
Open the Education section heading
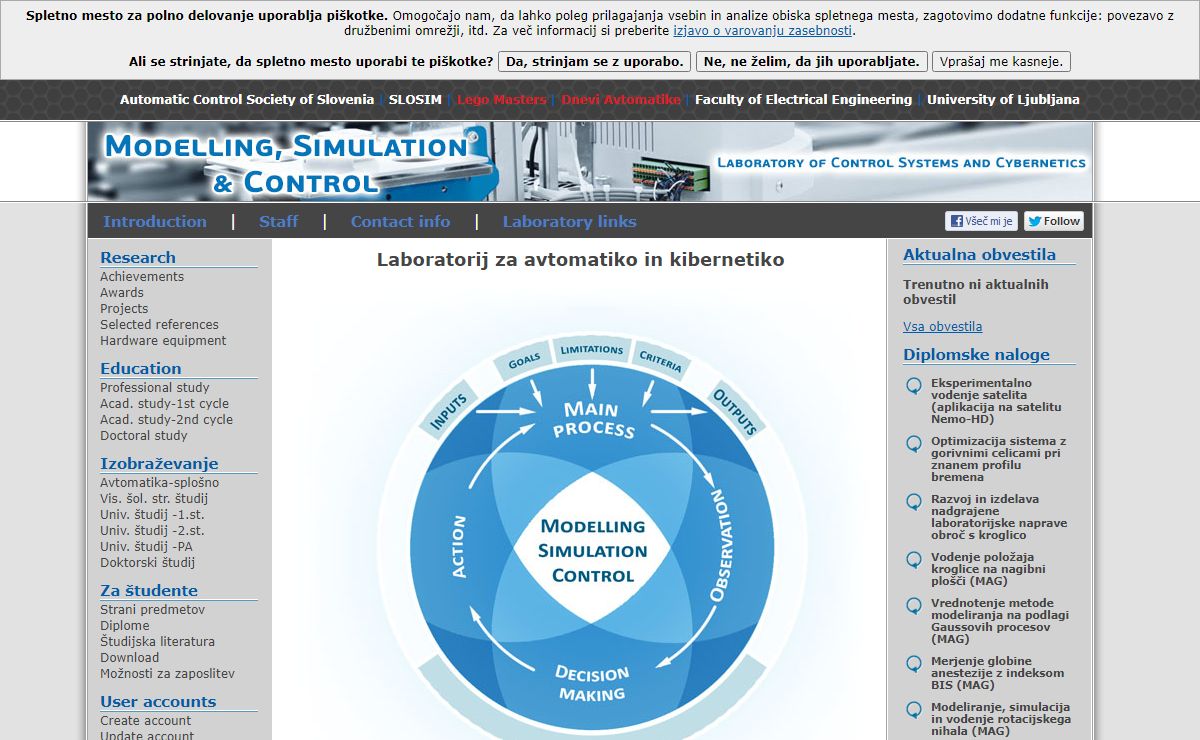point(141,368)
